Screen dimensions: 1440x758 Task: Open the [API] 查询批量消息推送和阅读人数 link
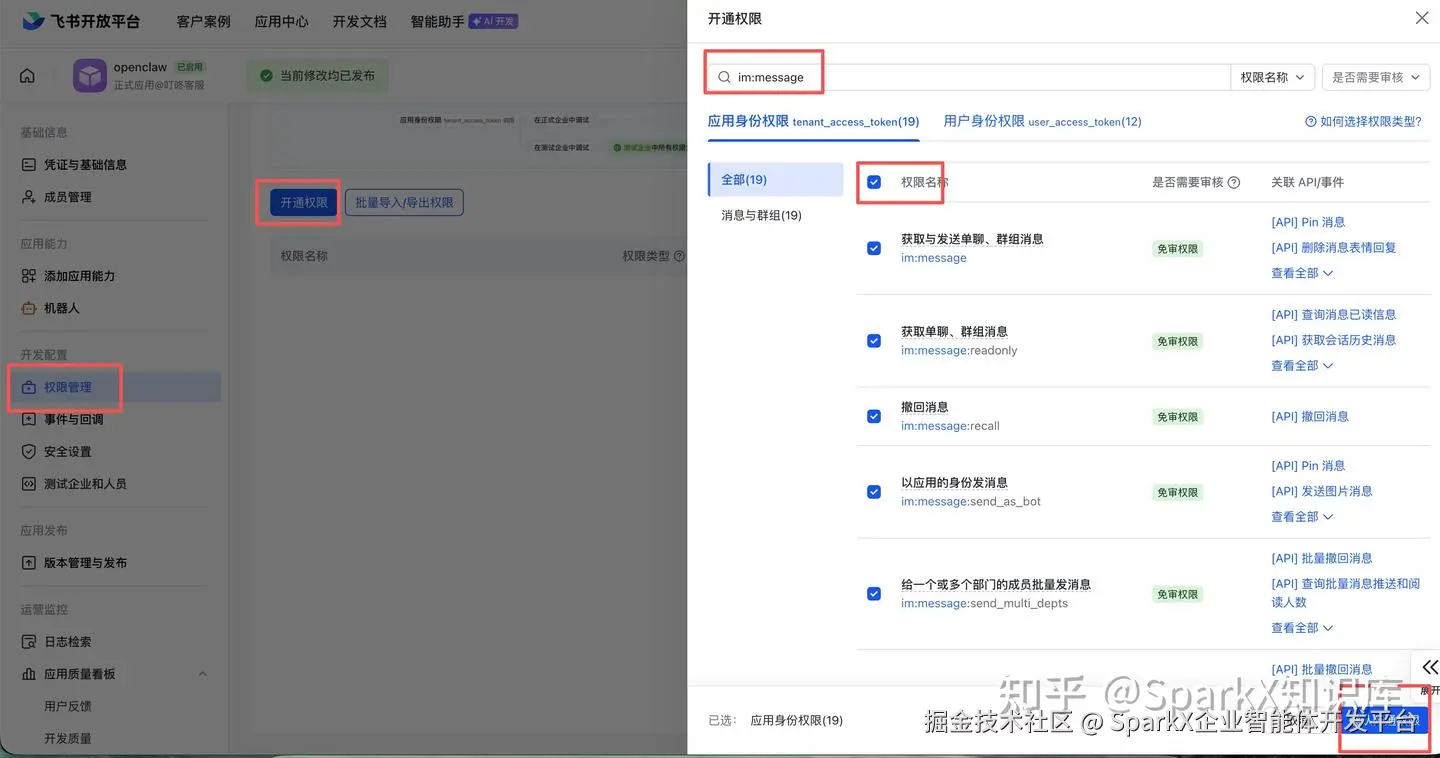1345,592
